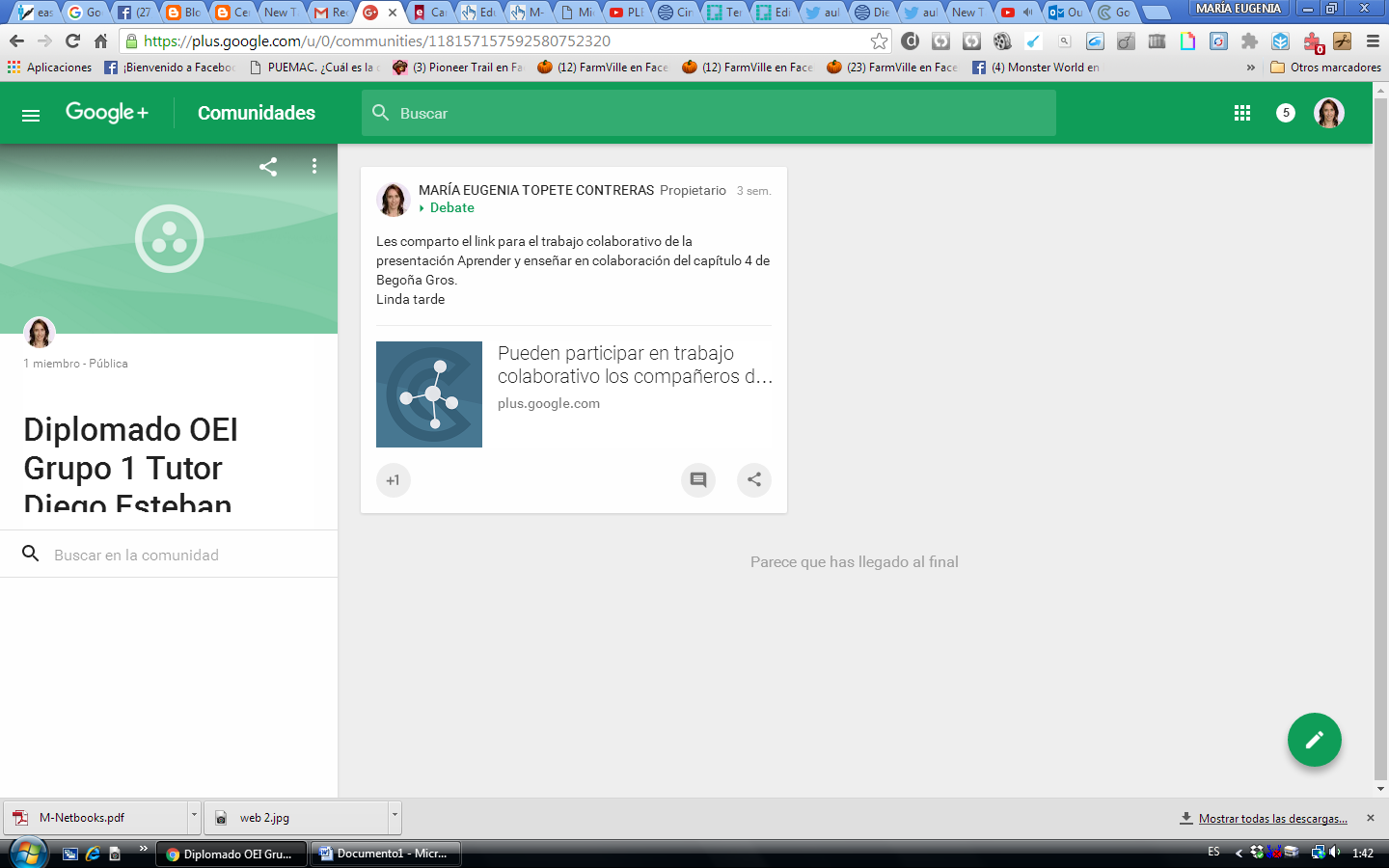
Task: Open the Chrome menu
Action: (1373, 41)
